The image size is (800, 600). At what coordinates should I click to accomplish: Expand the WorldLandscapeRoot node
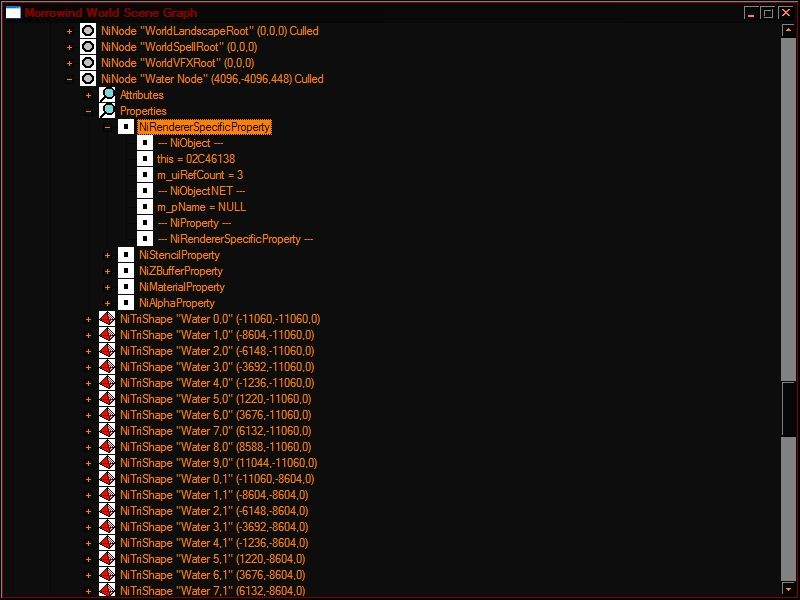69,31
